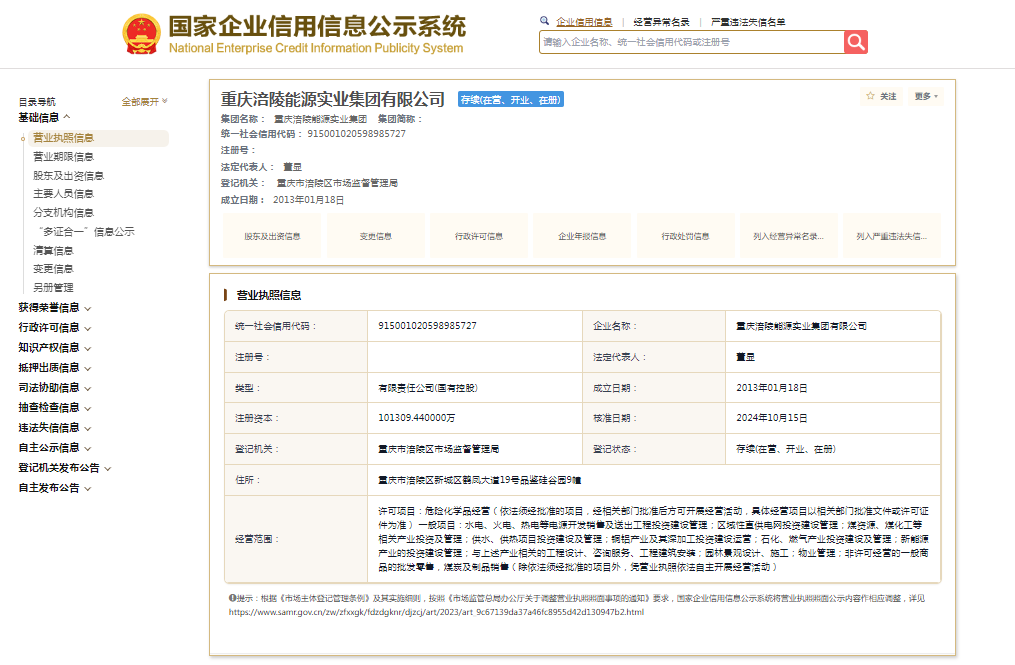Switch to the 经营异常名录 tab
The image size is (1015, 665).
point(661,22)
